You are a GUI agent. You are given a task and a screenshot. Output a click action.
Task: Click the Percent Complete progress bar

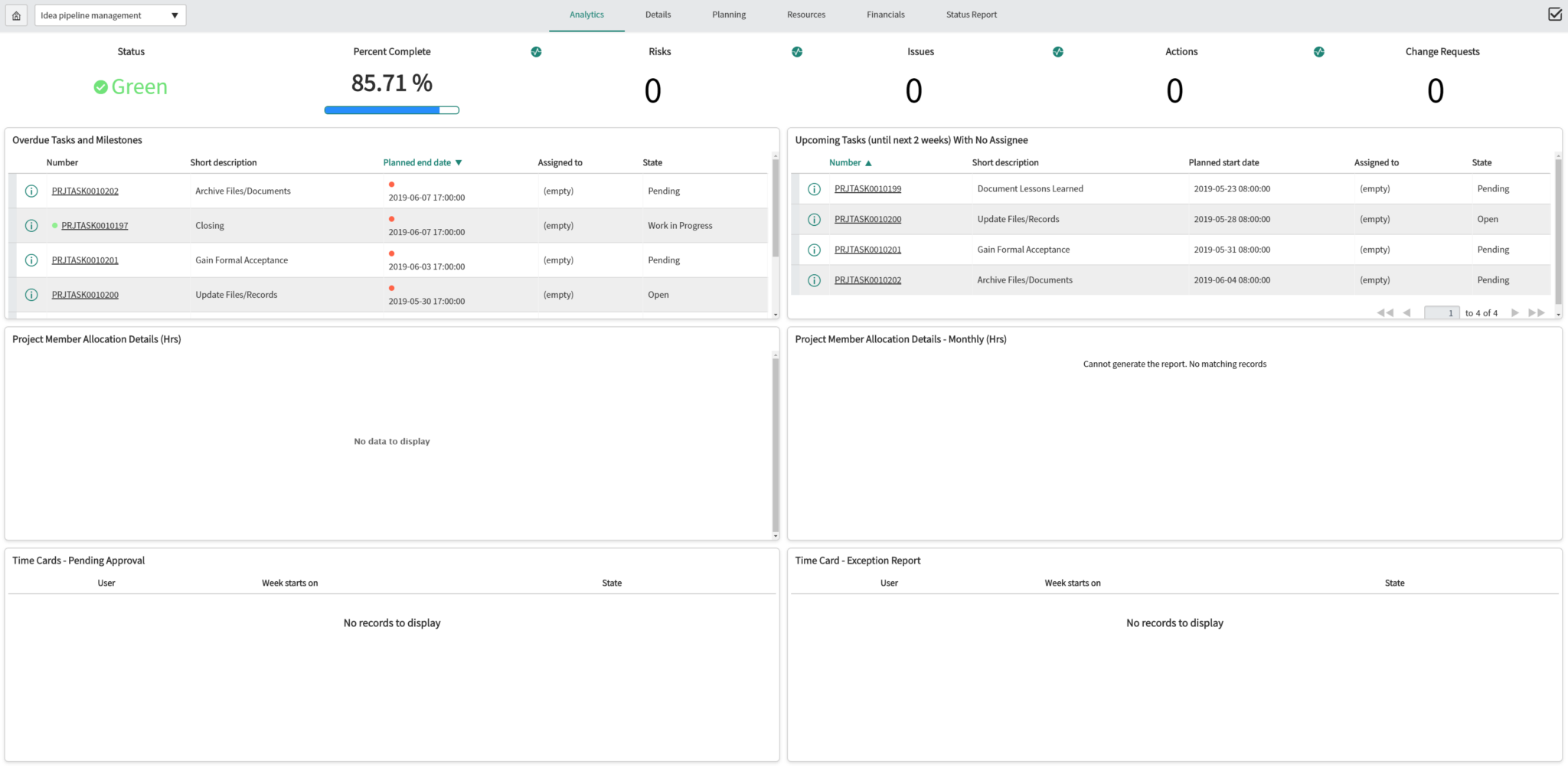click(x=391, y=109)
